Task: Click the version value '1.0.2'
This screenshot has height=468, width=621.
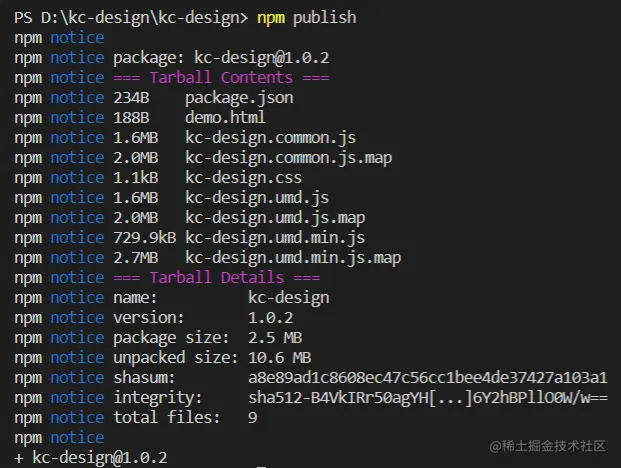Action: pos(270,318)
